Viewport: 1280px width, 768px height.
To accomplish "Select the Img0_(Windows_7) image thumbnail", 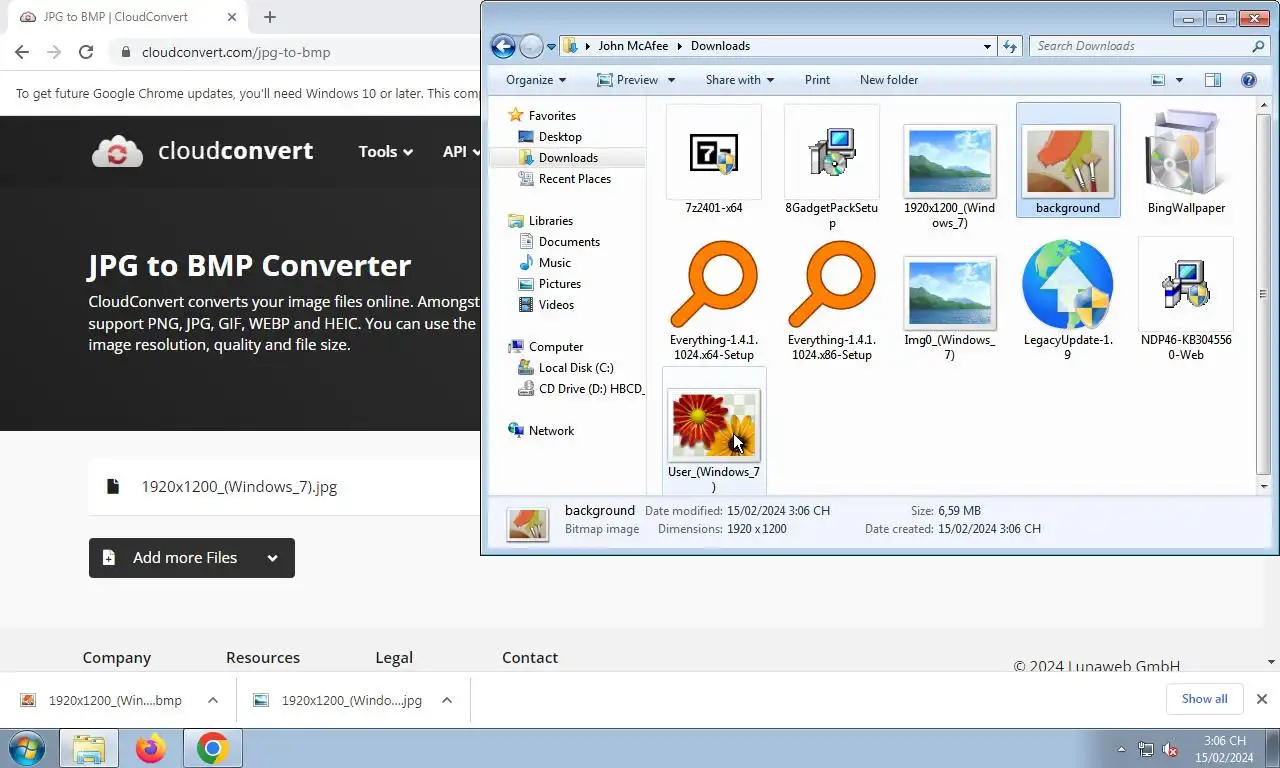I will (950, 292).
